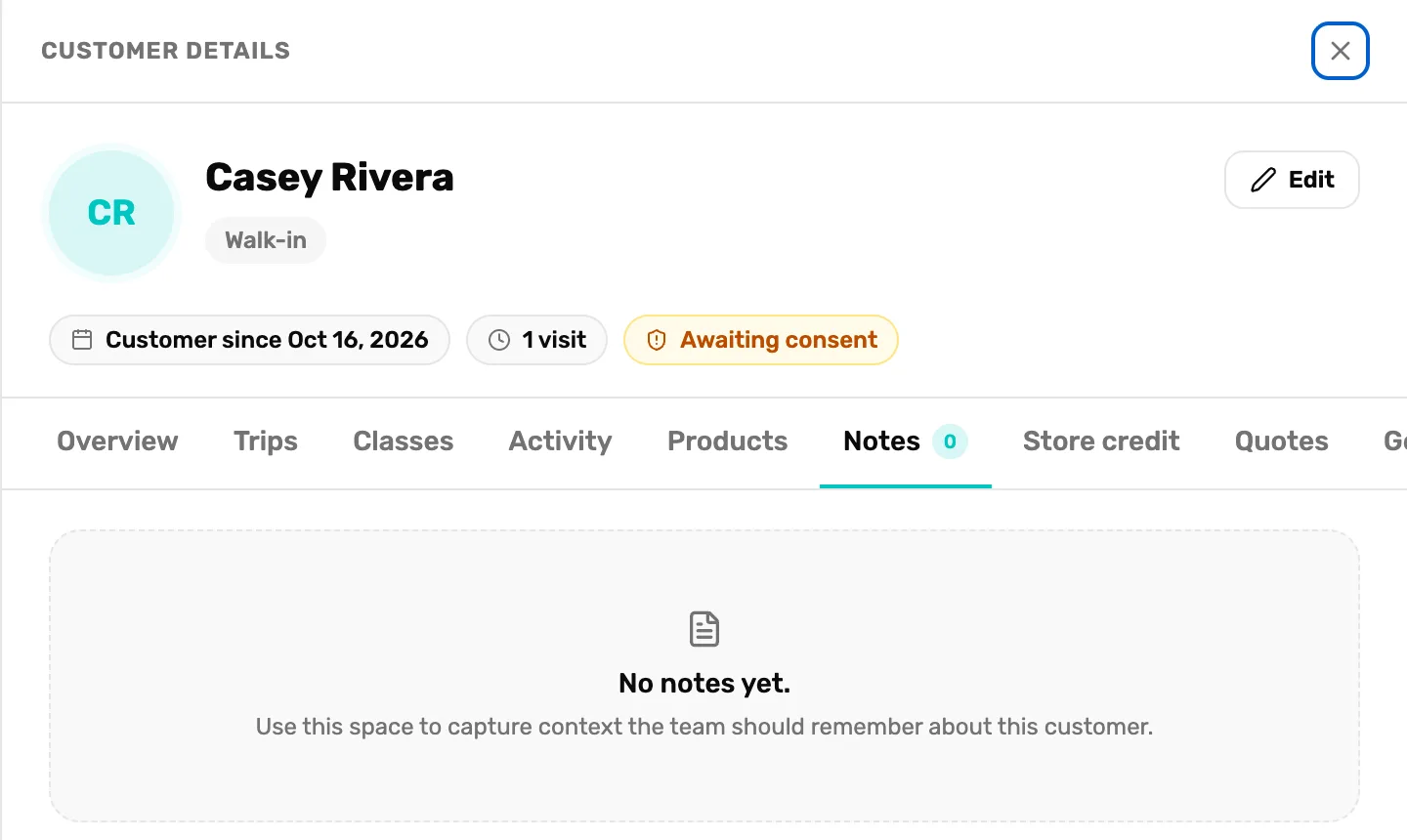
Task: Click the shield icon in Awaiting consent
Action: 657,340
